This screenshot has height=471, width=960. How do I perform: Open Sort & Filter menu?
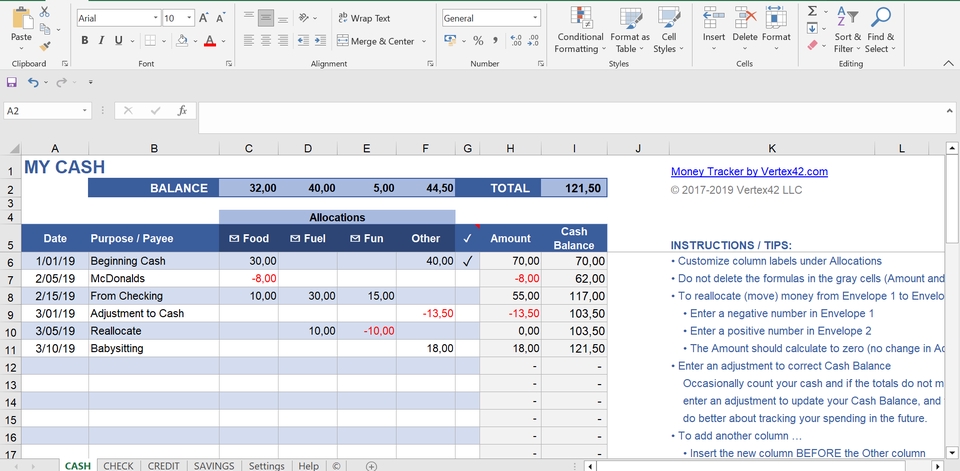coord(847,30)
